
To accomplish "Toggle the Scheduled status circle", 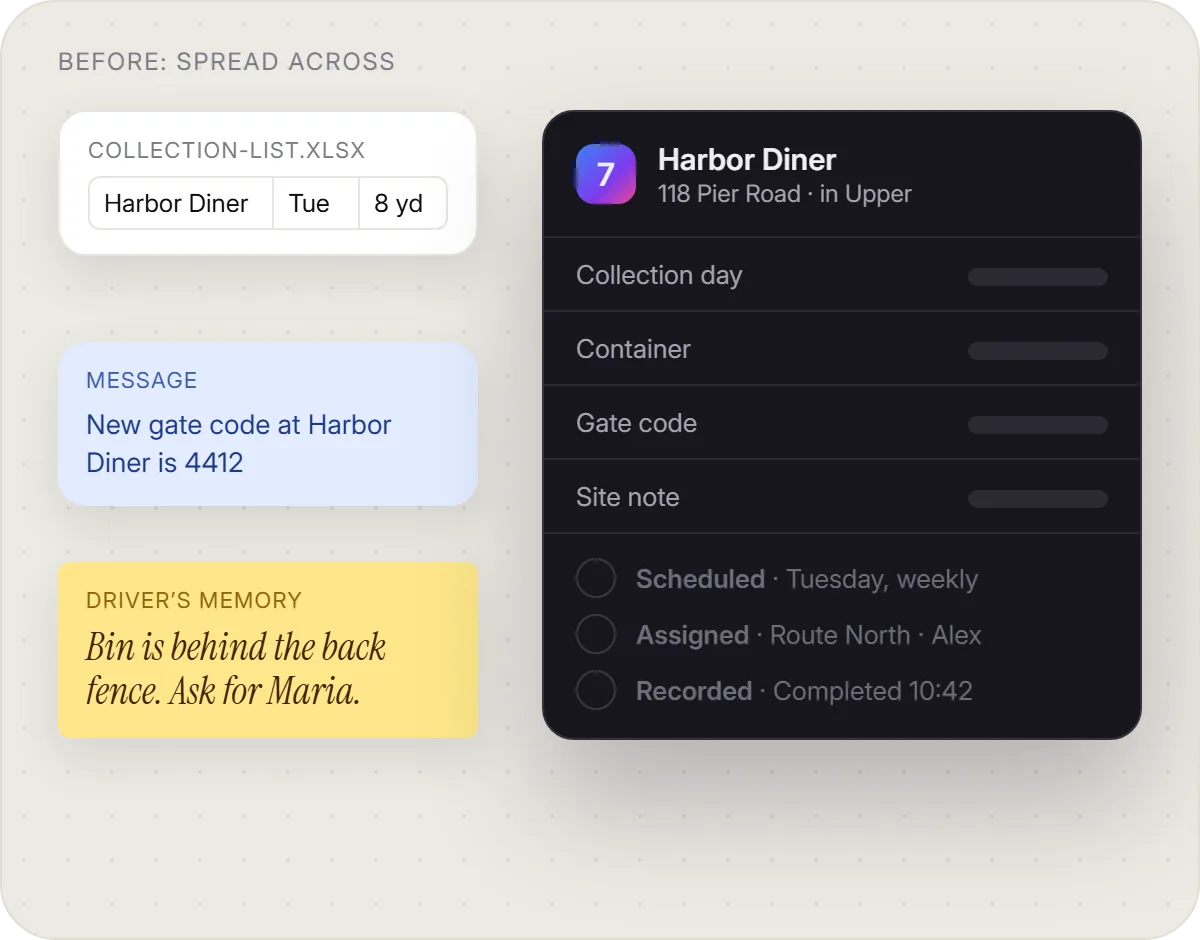I will click(596, 579).
